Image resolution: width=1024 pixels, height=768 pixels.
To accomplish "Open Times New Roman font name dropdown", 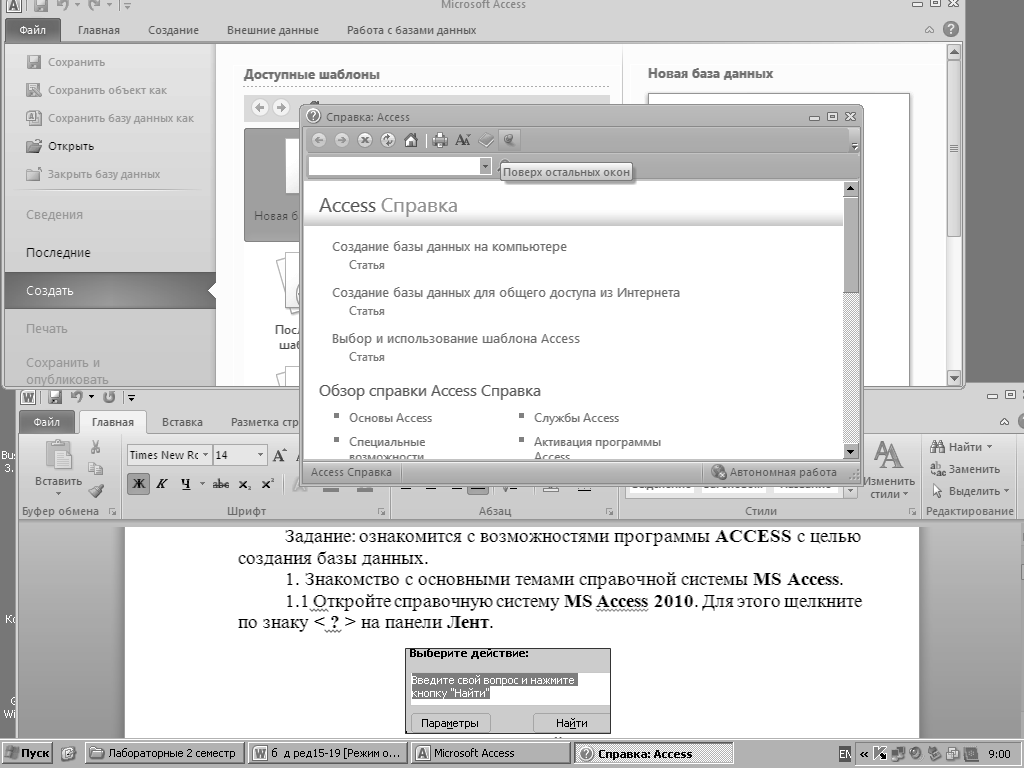I will [x=205, y=455].
